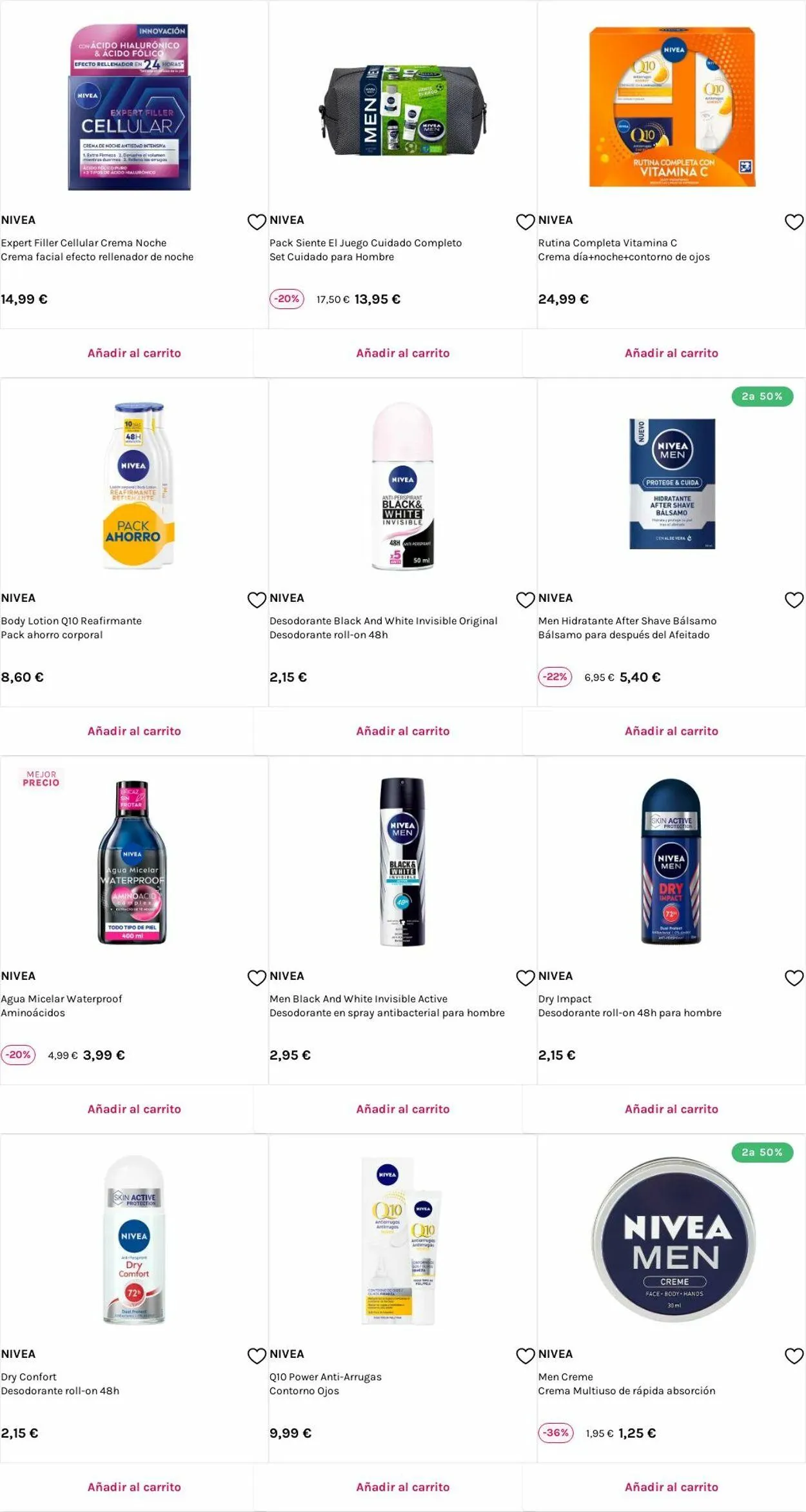Favorite the Black And White Invisible Original deodorant

coord(526,600)
